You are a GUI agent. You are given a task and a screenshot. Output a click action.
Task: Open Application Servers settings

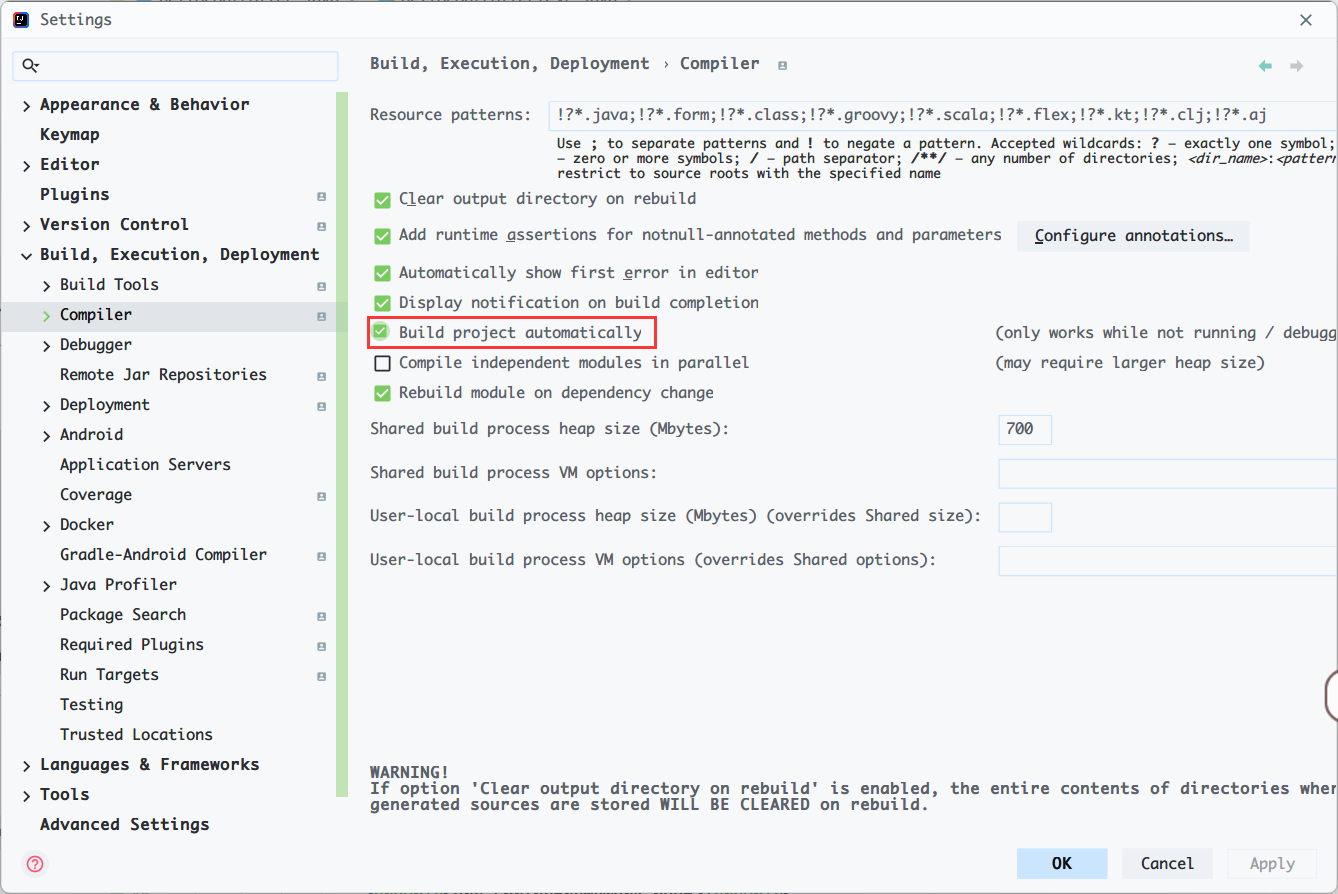click(x=145, y=464)
